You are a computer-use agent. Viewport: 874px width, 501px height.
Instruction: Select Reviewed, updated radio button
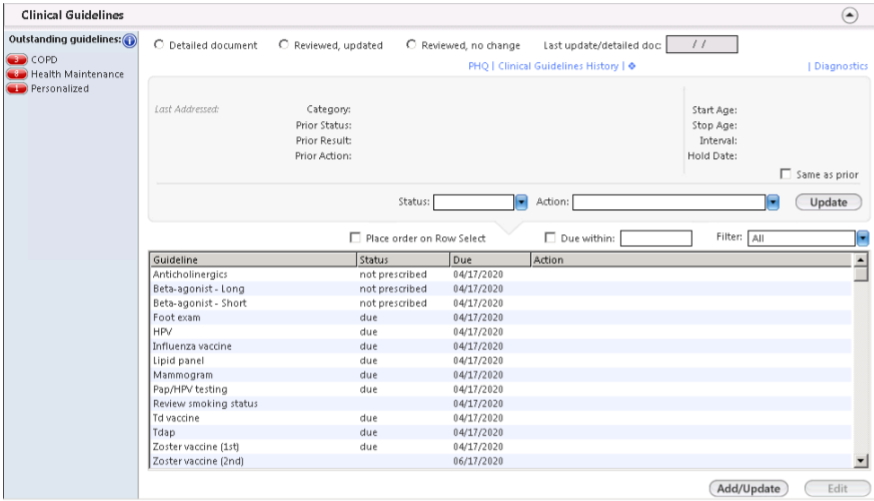tap(284, 44)
